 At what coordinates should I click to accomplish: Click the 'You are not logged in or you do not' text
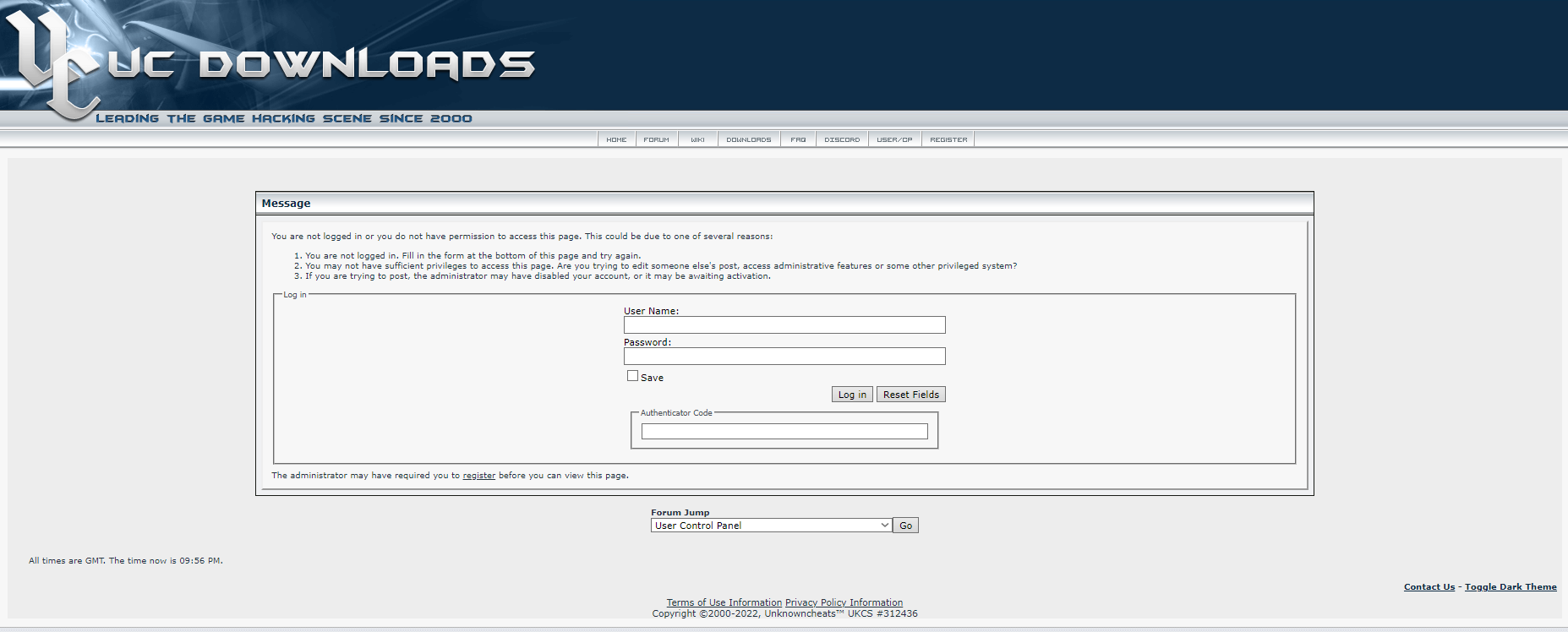(x=522, y=237)
